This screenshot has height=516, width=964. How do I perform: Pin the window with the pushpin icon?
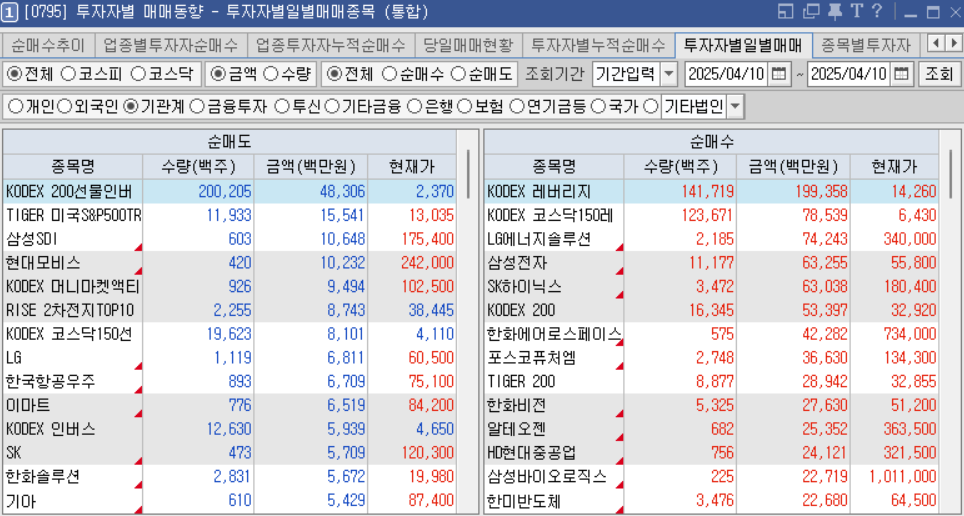click(835, 11)
